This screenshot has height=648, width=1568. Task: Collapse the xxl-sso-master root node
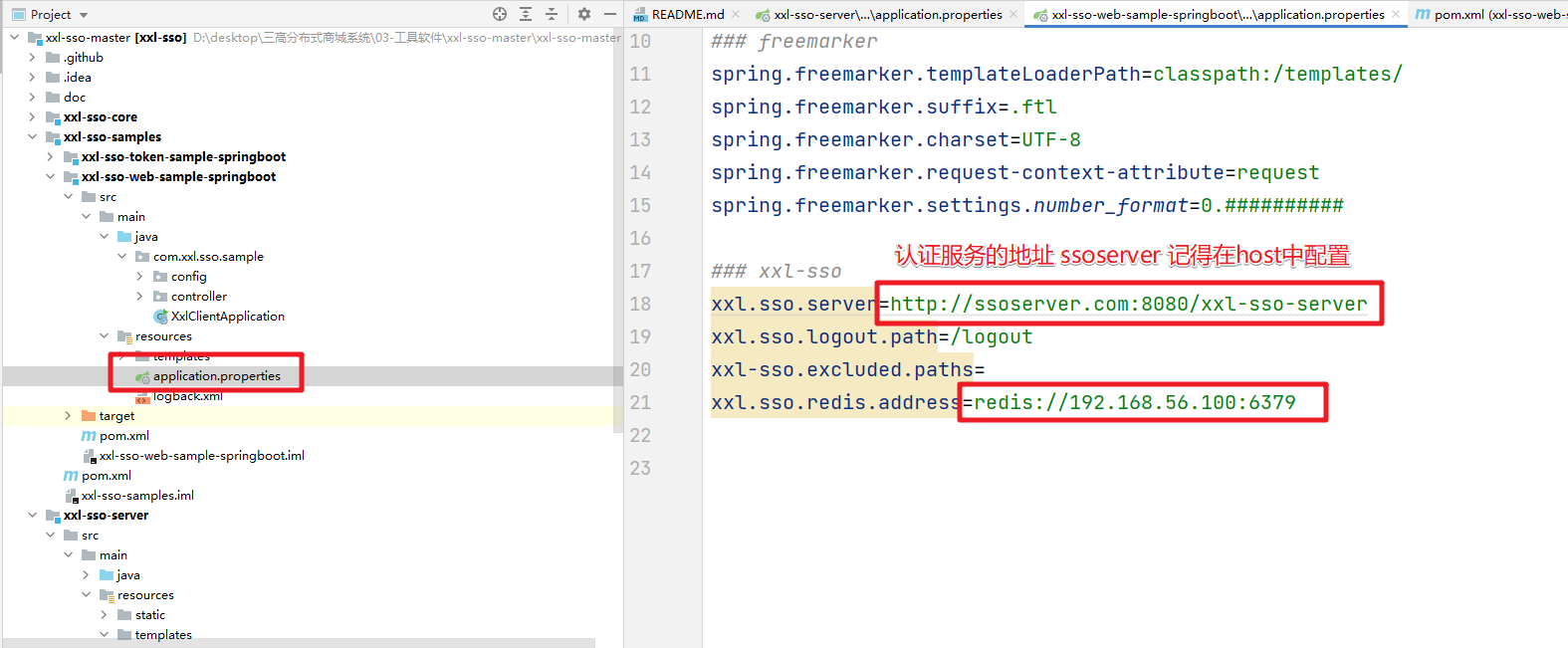pyautogui.click(x=15, y=38)
